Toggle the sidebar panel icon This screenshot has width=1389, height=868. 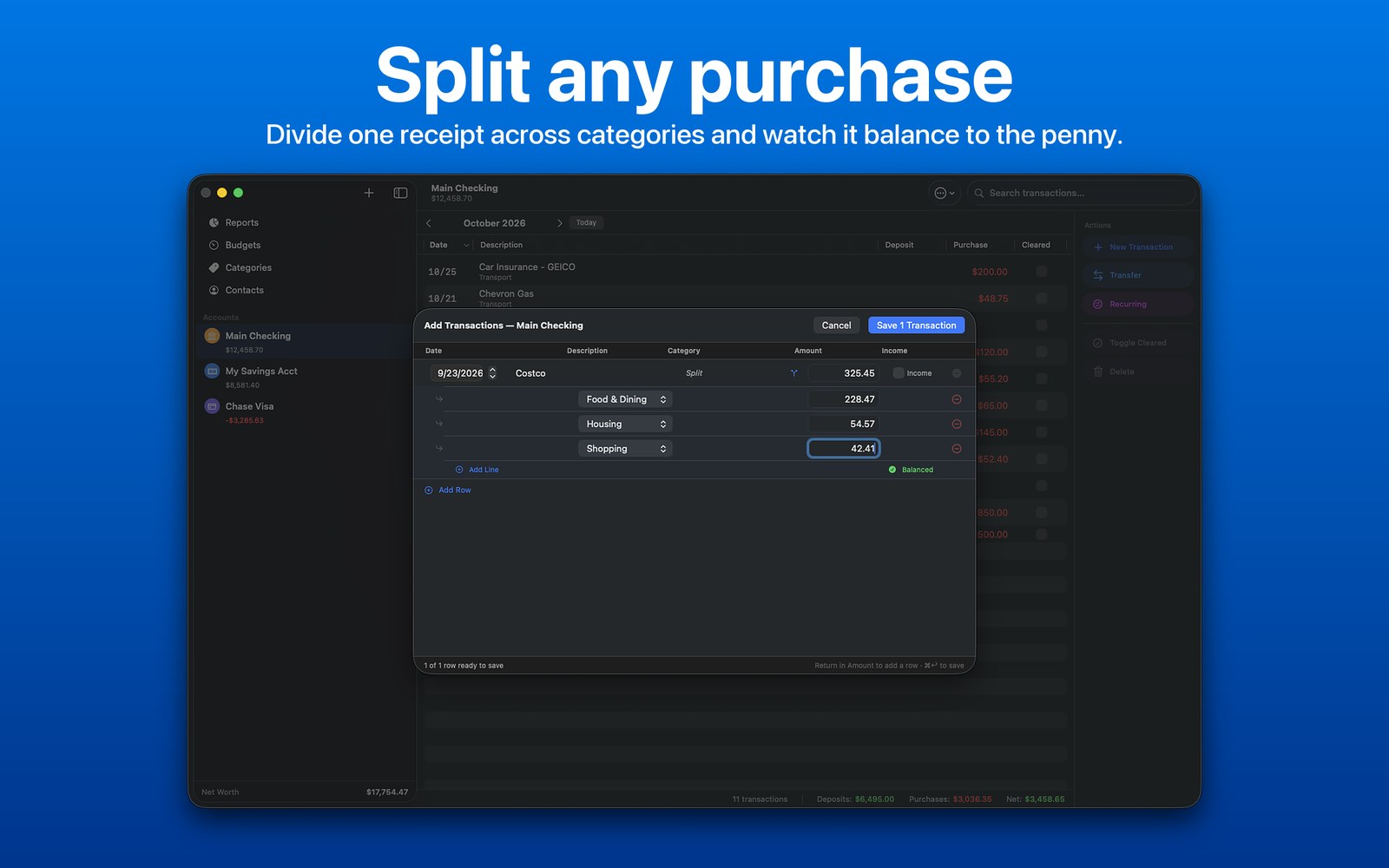pyautogui.click(x=400, y=193)
